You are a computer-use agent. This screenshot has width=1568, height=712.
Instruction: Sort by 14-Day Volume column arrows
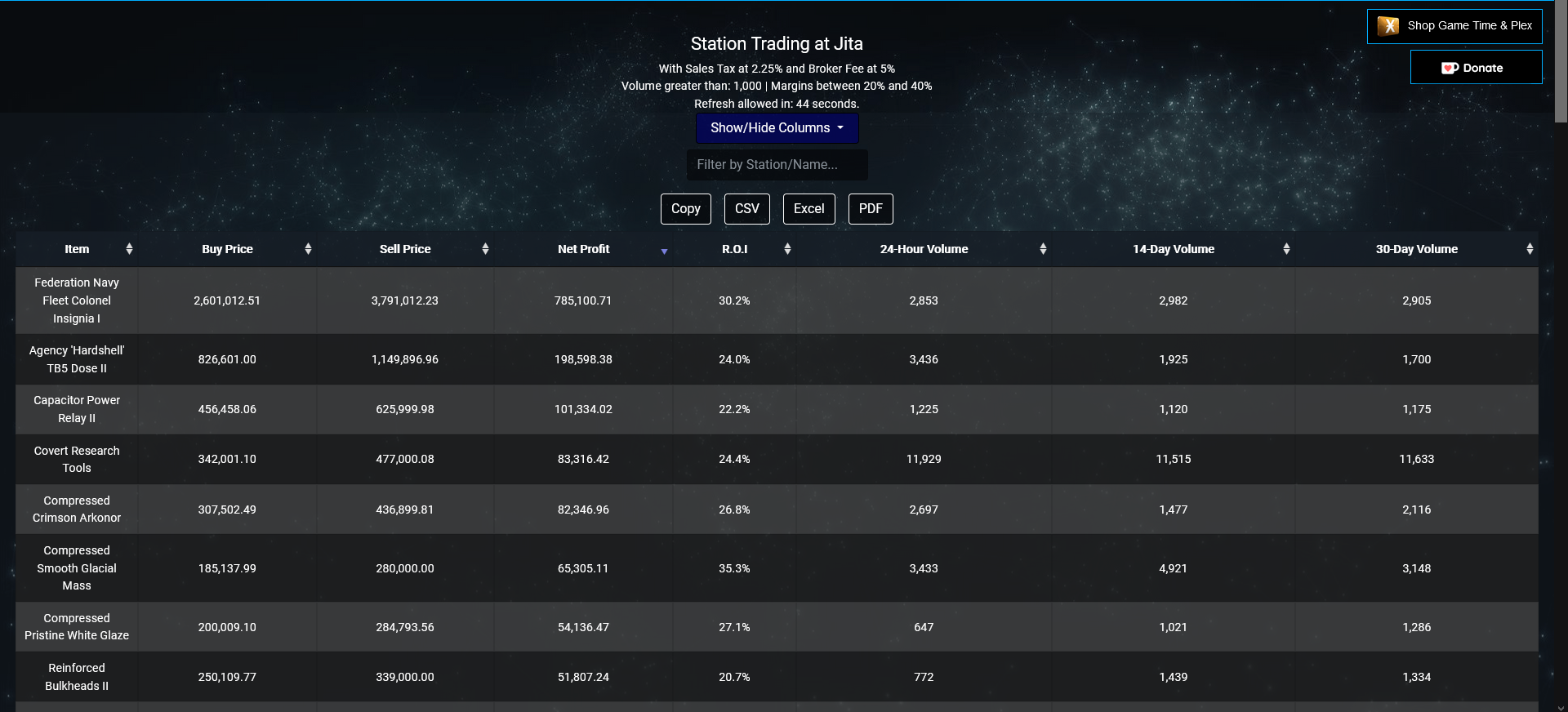coord(1286,249)
